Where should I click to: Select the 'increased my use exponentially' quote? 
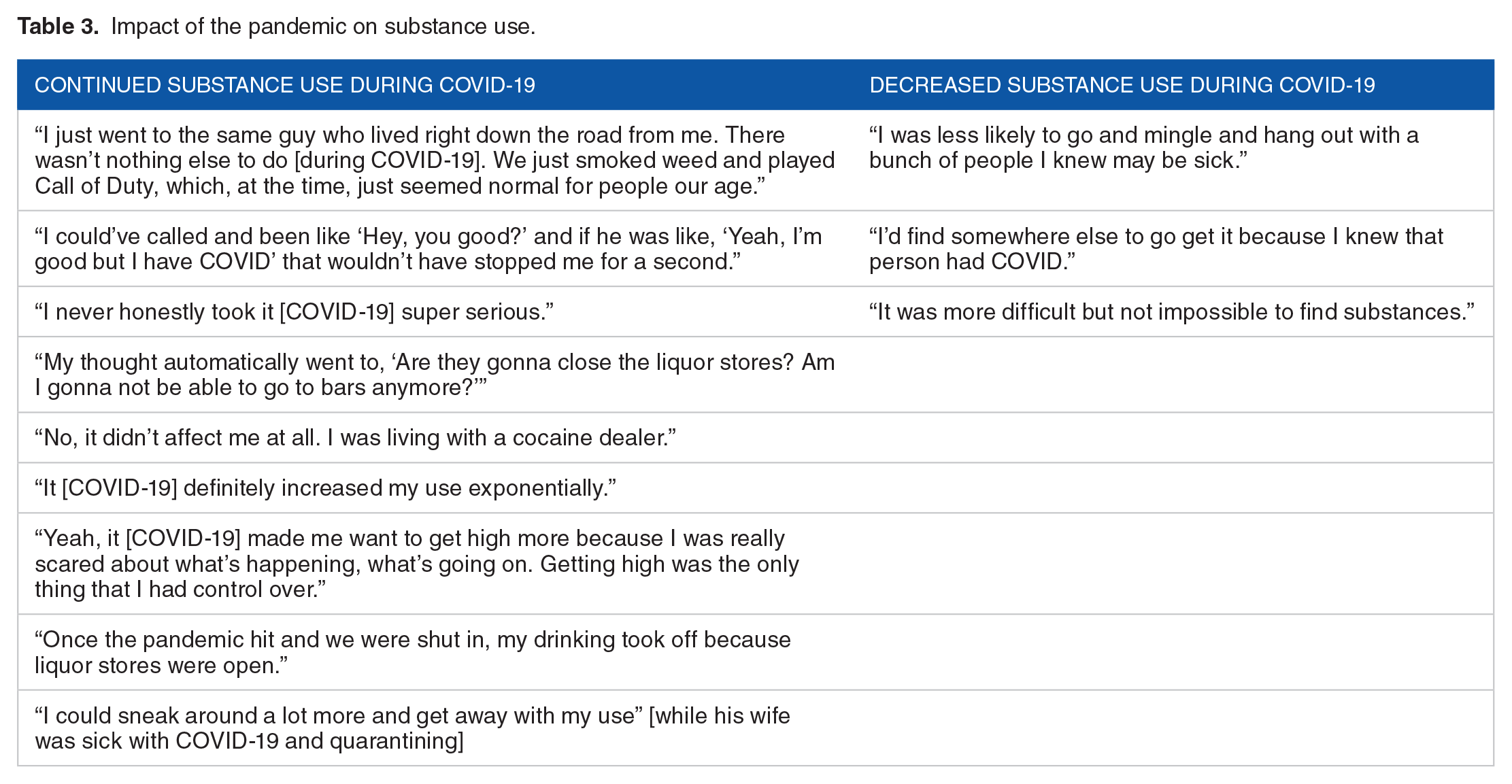325,488
